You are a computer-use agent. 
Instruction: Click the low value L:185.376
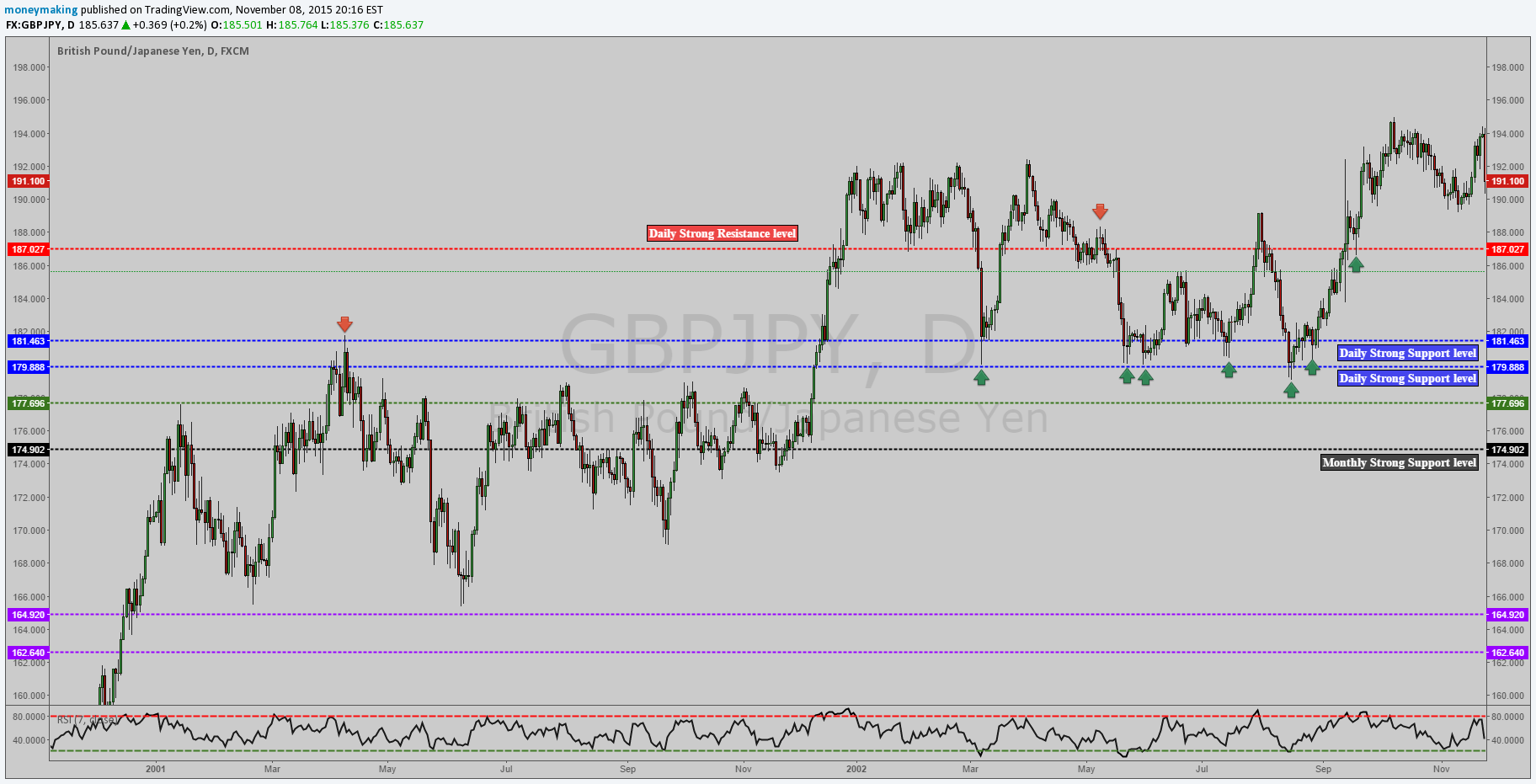pyautogui.click(x=345, y=25)
